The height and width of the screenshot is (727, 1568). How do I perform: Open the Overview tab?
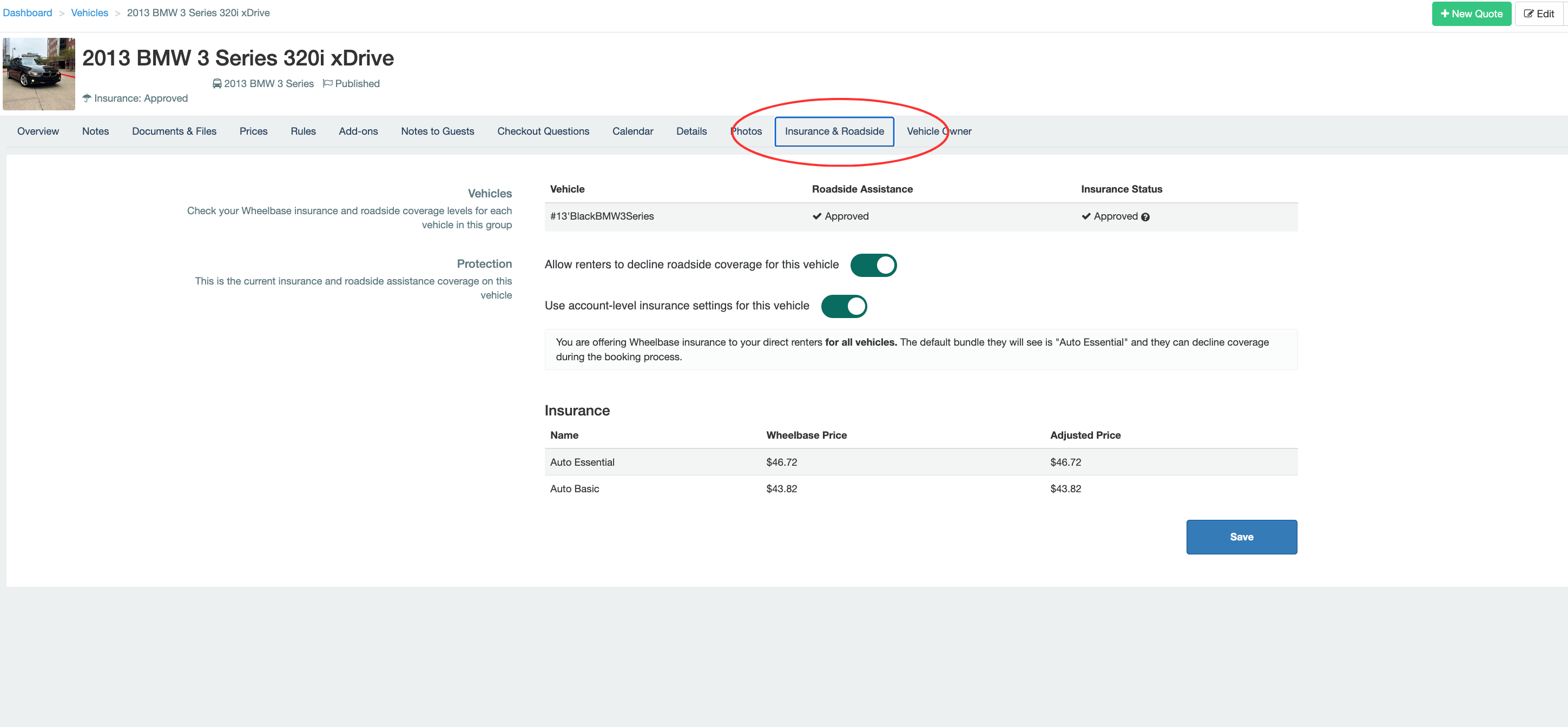pyautogui.click(x=38, y=131)
